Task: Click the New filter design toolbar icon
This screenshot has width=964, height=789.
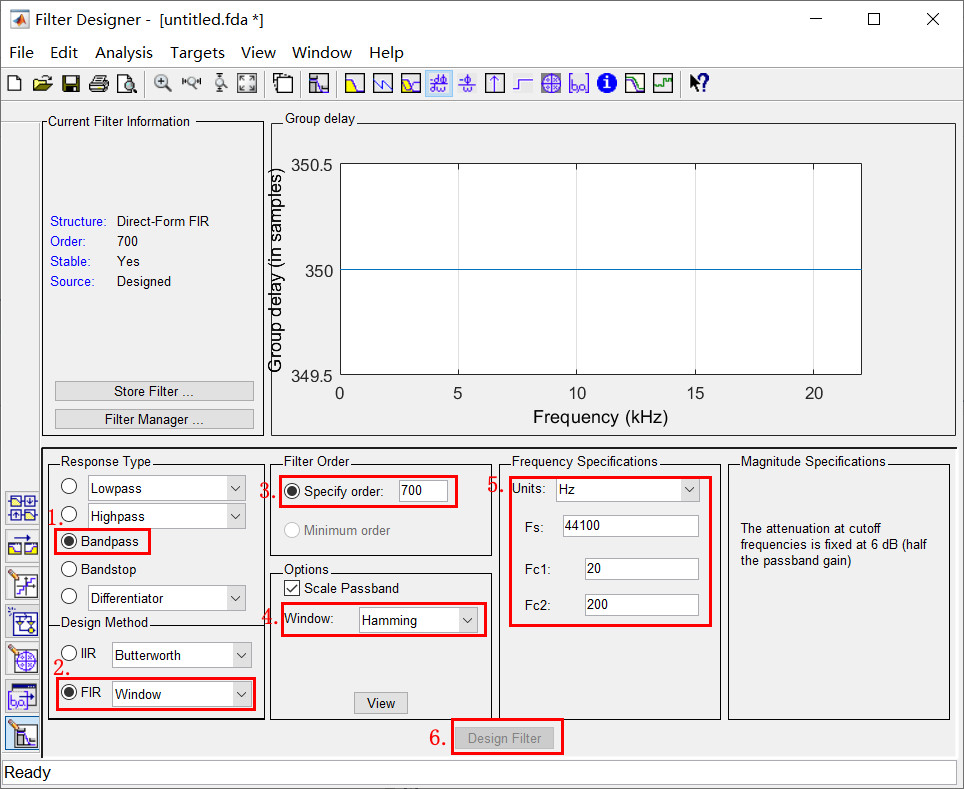Action: [x=14, y=83]
